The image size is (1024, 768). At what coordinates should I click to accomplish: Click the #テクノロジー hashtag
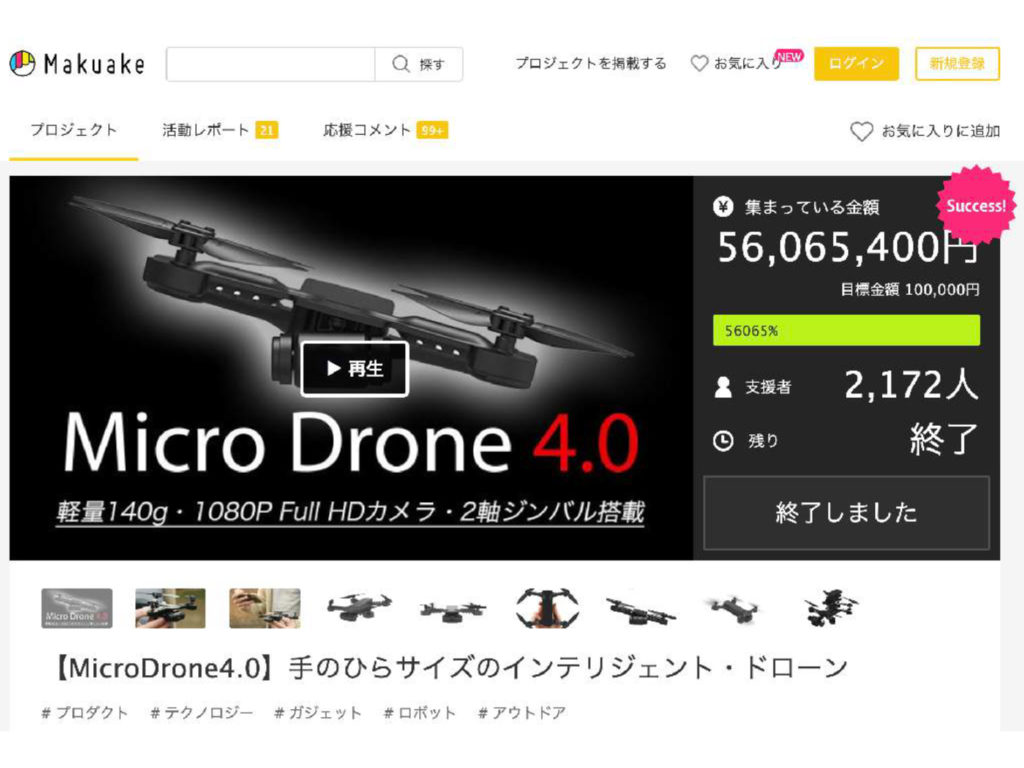tap(201, 713)
